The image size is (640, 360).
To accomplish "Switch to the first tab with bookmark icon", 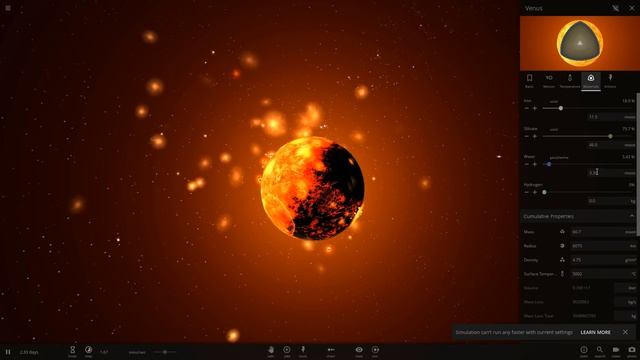I will tap(529, 80).
